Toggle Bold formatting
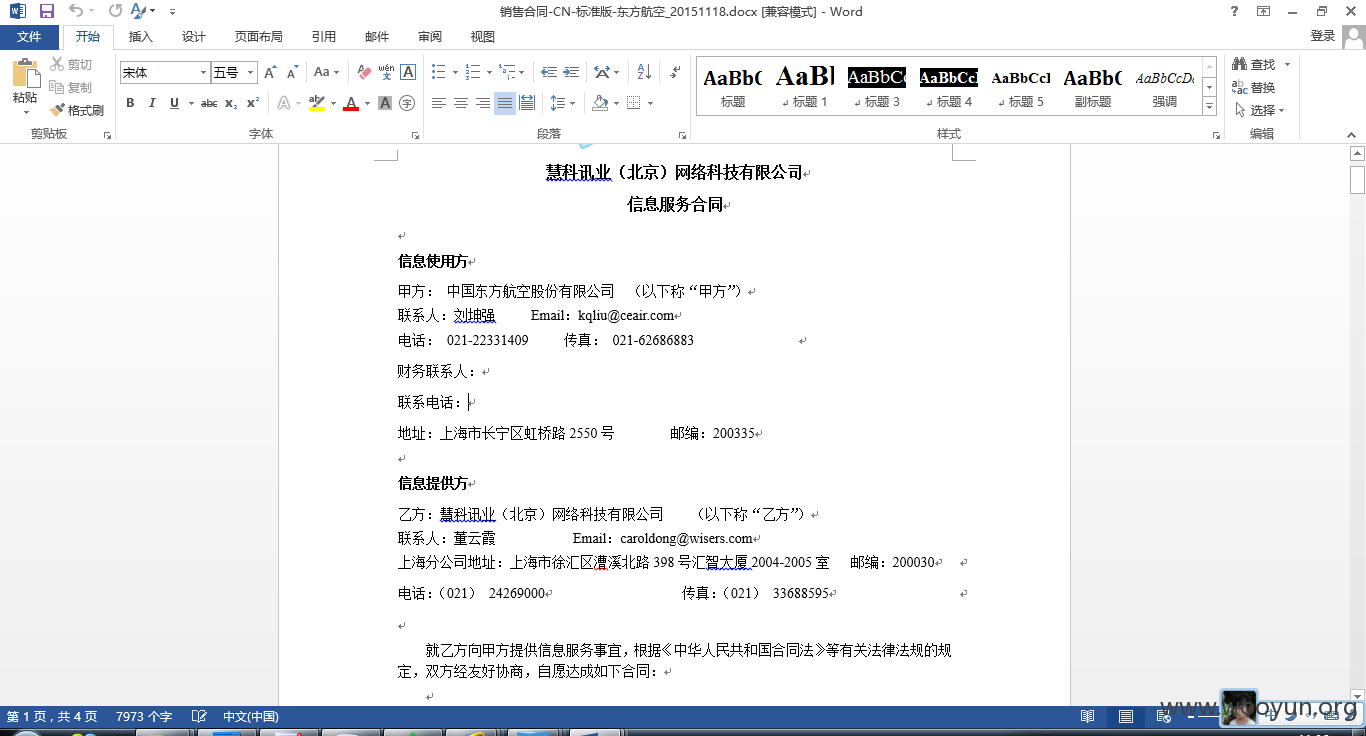The width and height of the screenshot is (1366, 736). tap(130, 103)
